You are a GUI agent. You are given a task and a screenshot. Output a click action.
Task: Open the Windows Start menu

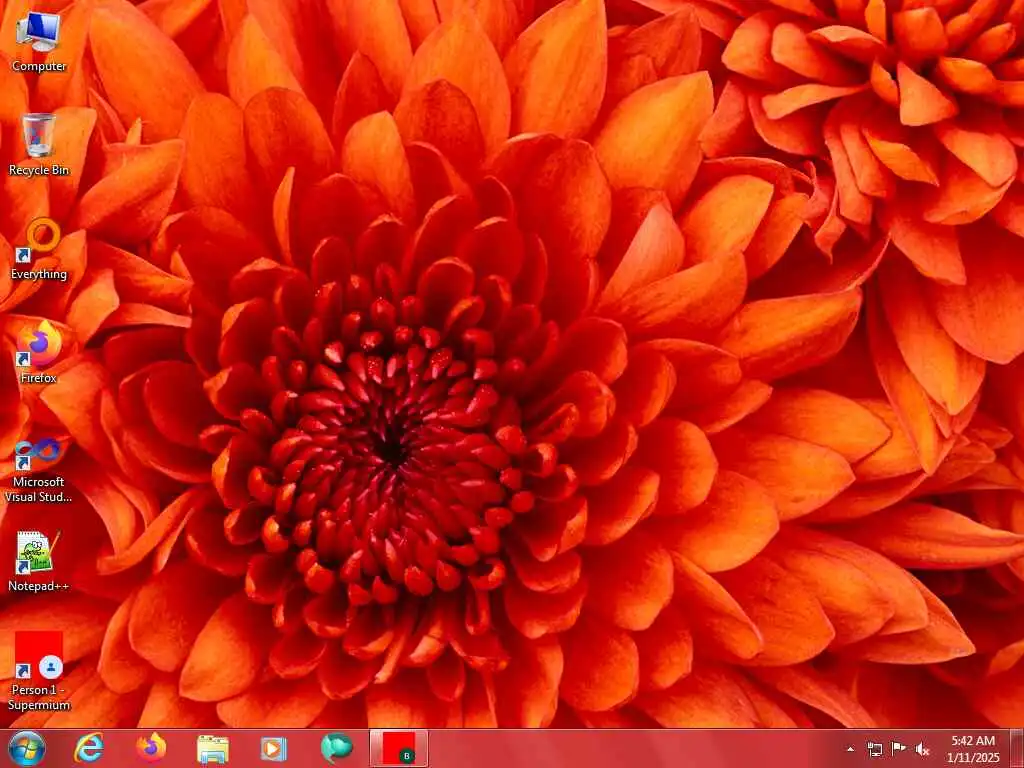coord(27,748)
